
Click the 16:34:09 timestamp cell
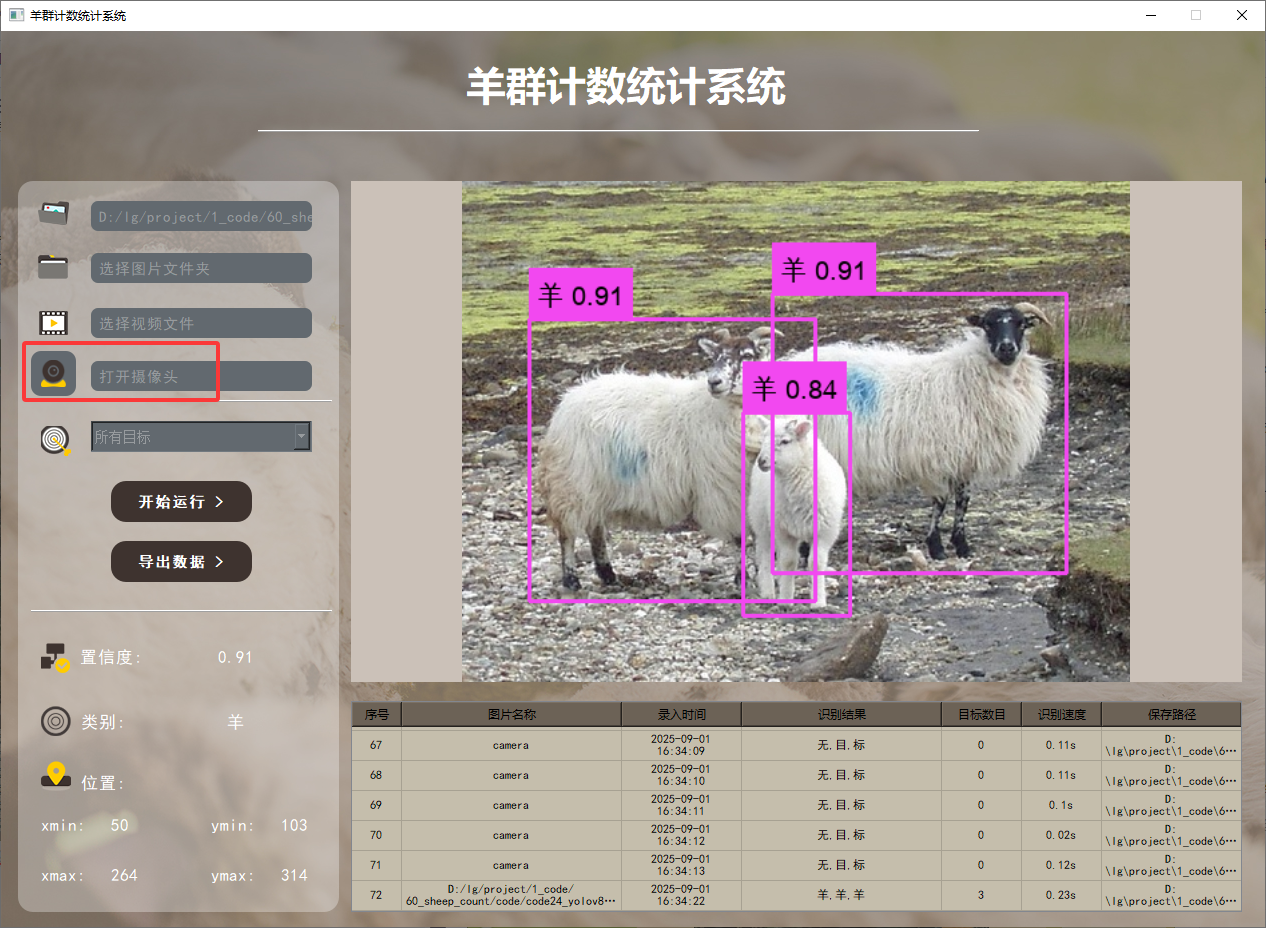point(681,745)
